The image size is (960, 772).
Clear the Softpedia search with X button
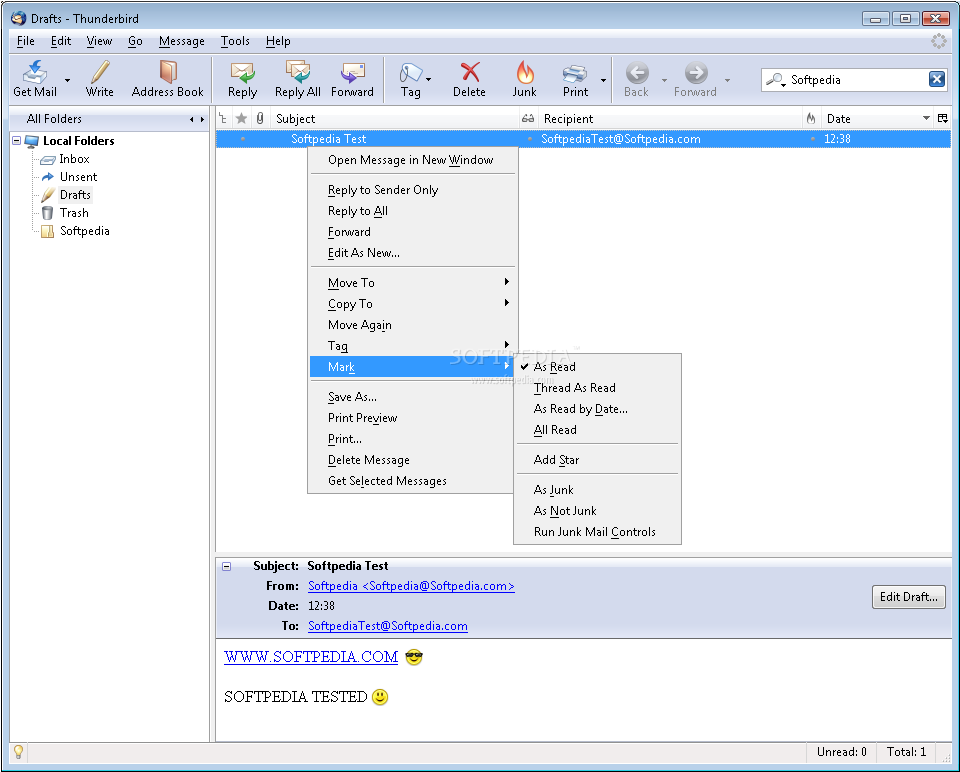click(937, 79)
